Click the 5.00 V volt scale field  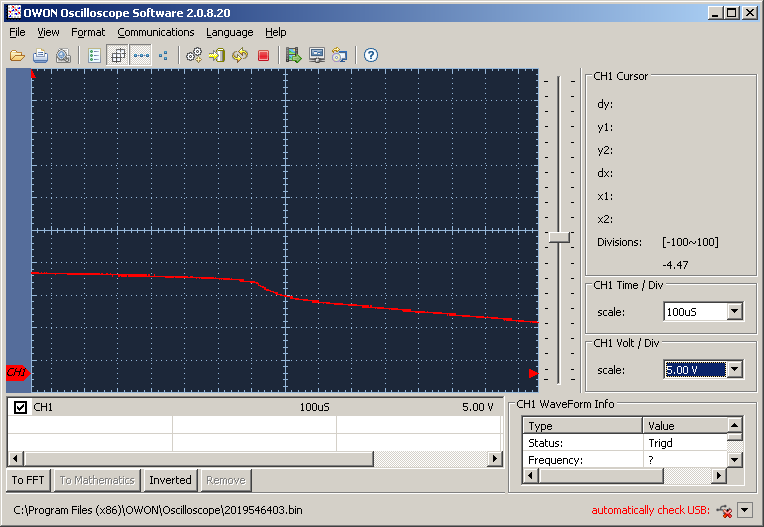[x=695, y=370]
